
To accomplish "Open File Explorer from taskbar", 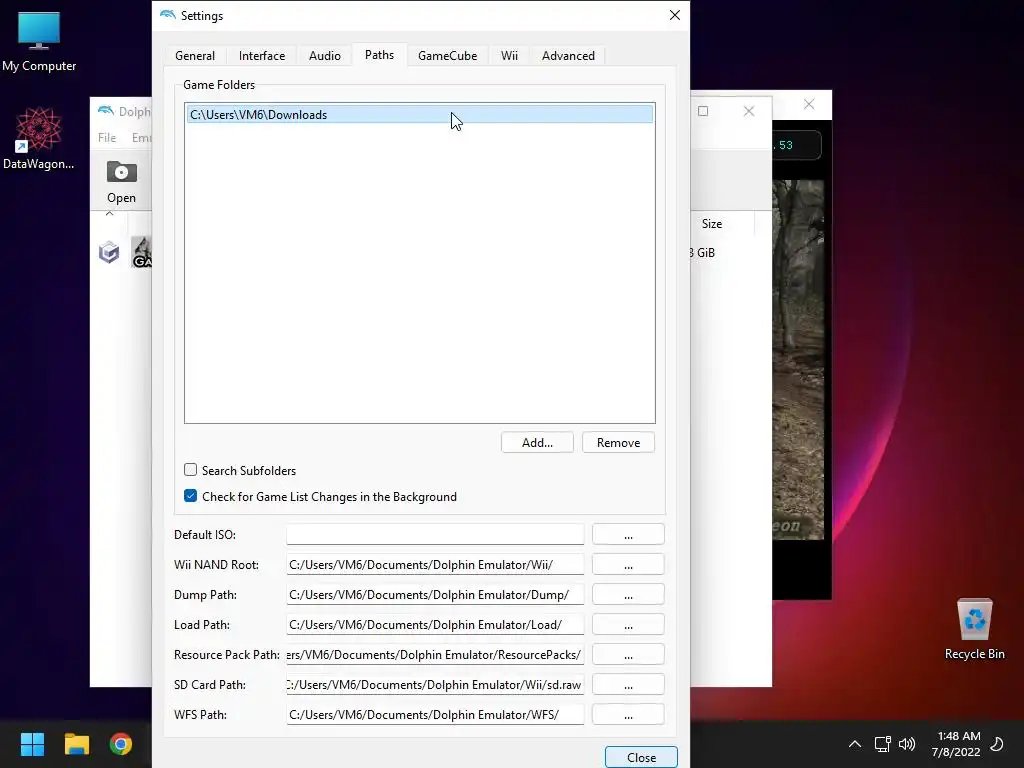I will coord(76,744).
